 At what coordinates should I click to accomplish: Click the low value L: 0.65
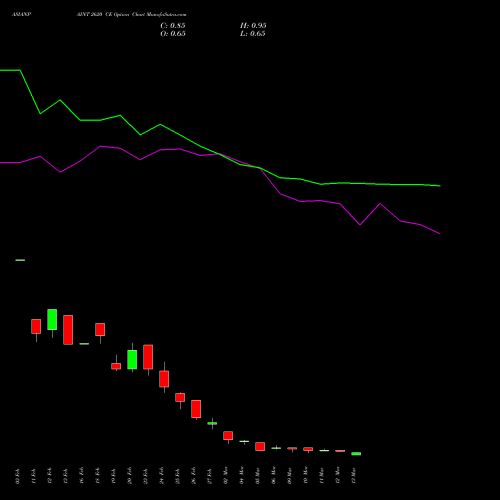(253, 33)
